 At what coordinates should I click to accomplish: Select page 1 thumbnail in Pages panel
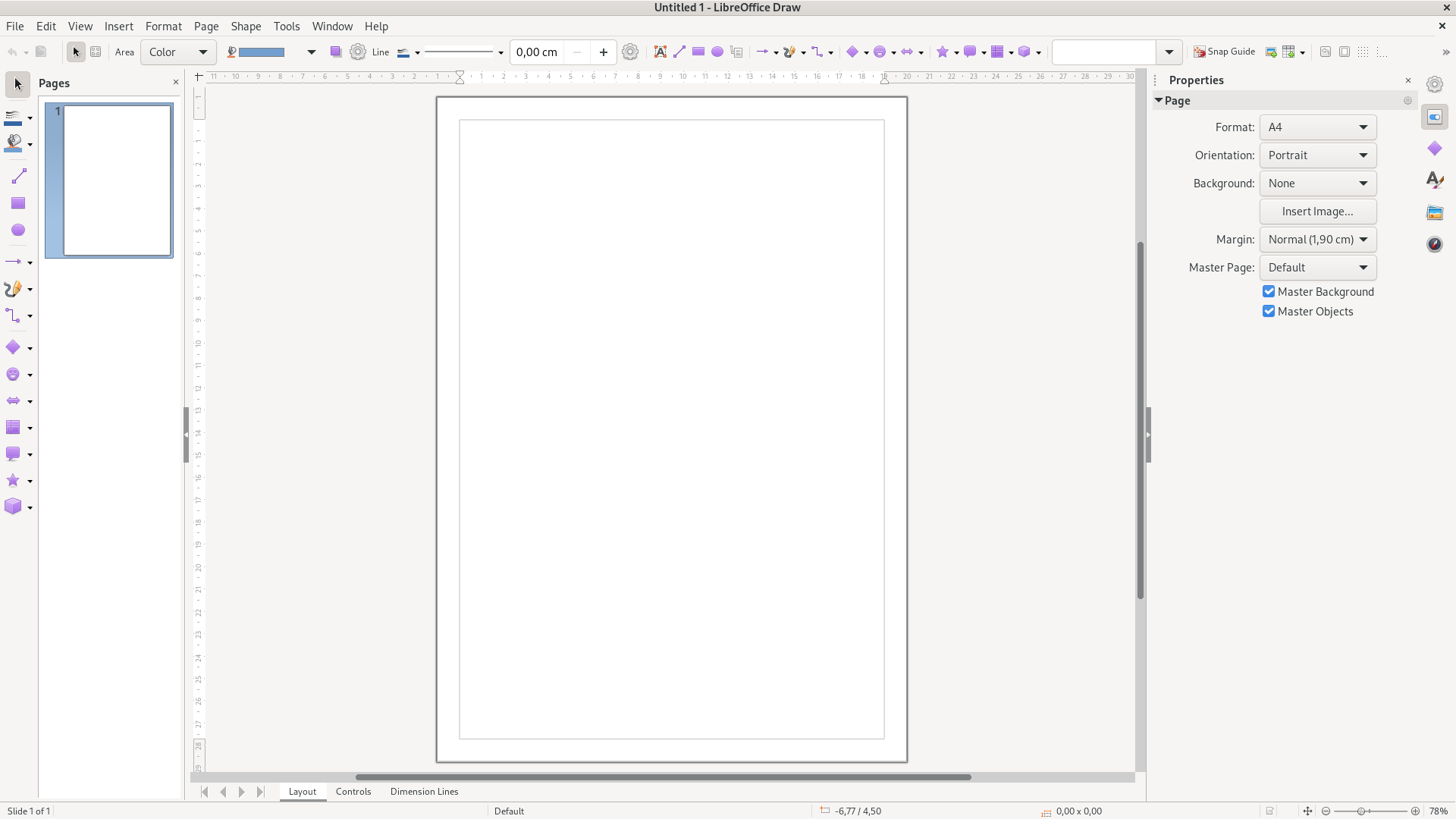tap(117, 180)
